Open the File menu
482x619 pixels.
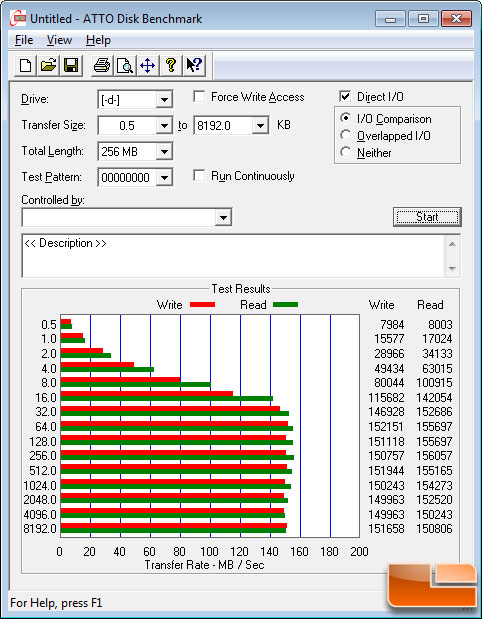[24, 40]
